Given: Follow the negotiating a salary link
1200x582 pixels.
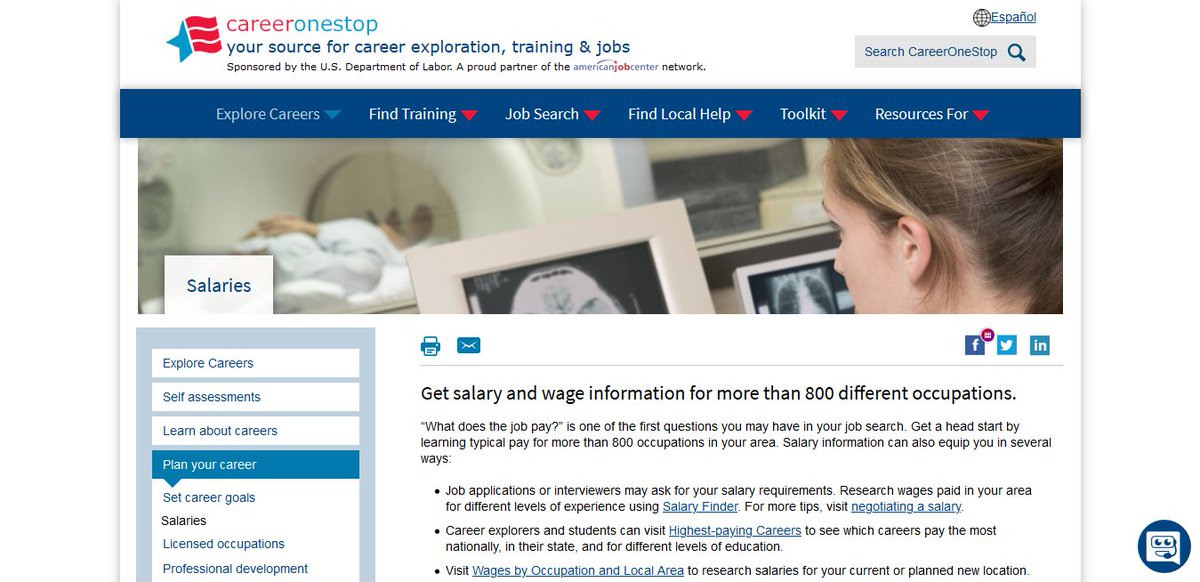Looking at the screenshot, I should click(906, 507).
